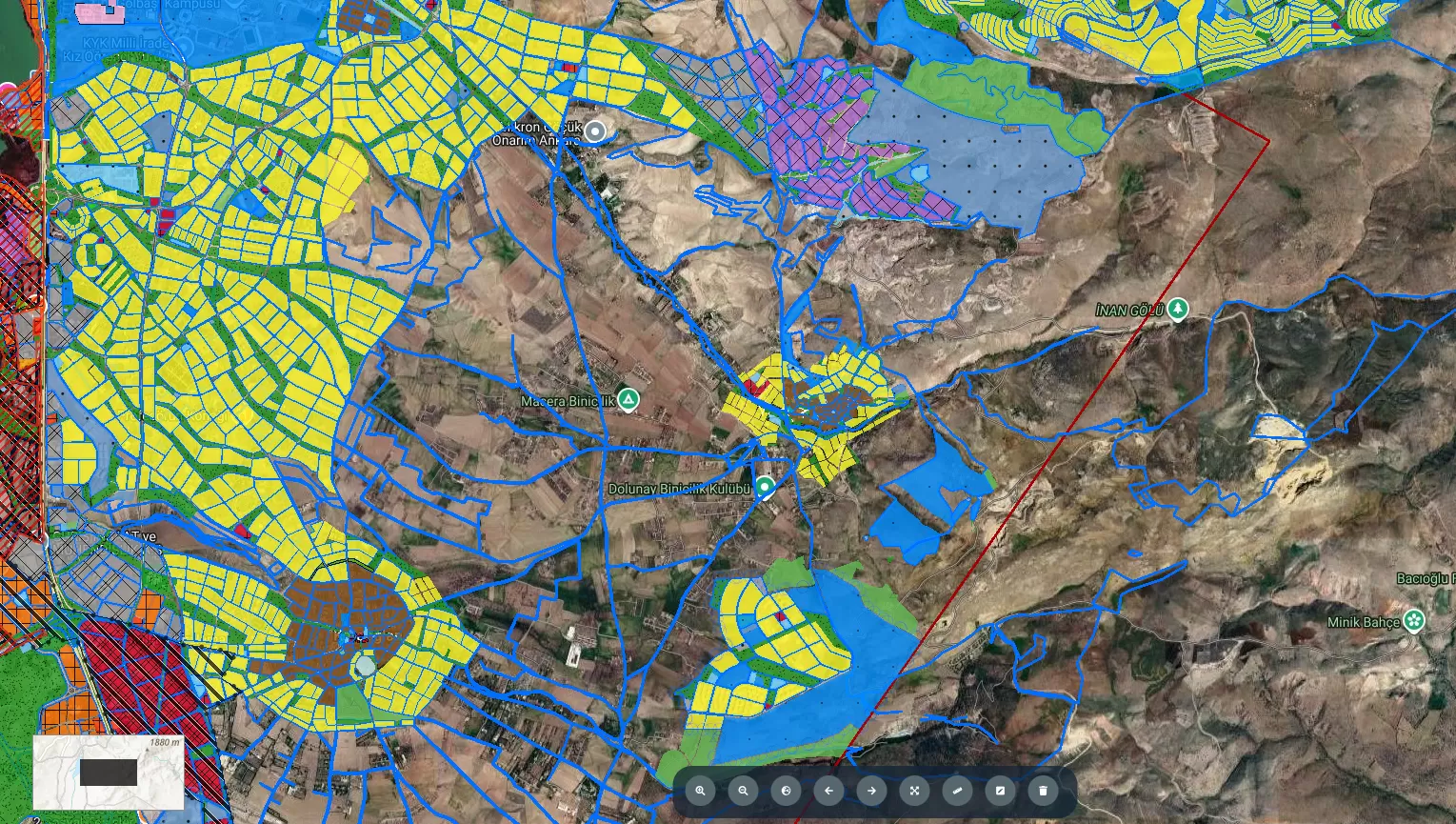Click the Dolunay Binicilik Kulübü label
1456x824 pixels.
pyautogui.click(x=680, y=489)
